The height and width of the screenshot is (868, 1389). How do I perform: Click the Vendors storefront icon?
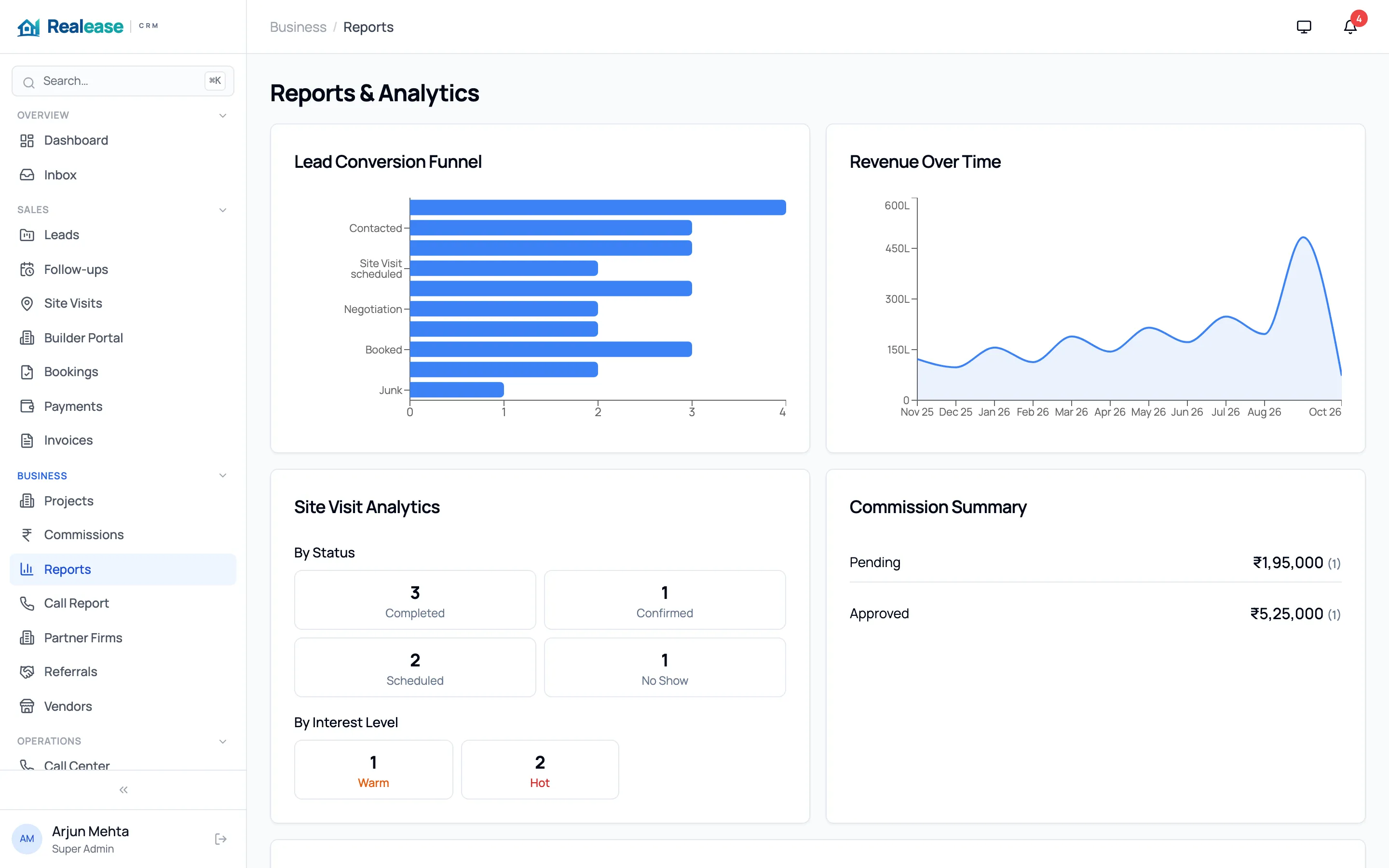pos(27,706)
